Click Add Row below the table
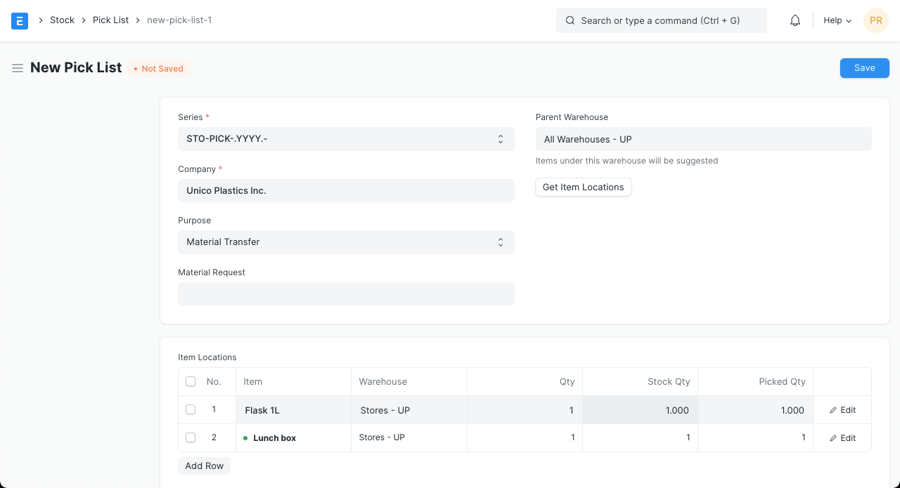This screenshot has height=488, width=900. (x=204, y=466)
